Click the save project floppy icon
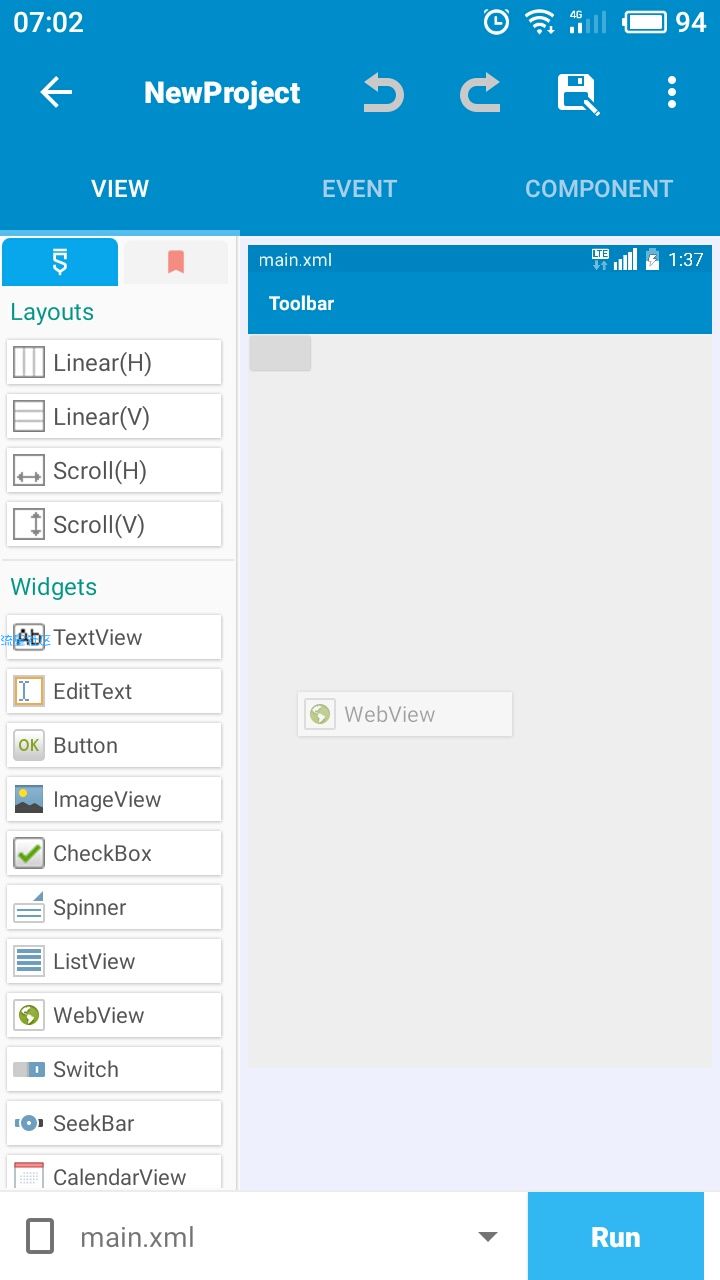This screenshot has width=720, height=1280. (578, 94)
